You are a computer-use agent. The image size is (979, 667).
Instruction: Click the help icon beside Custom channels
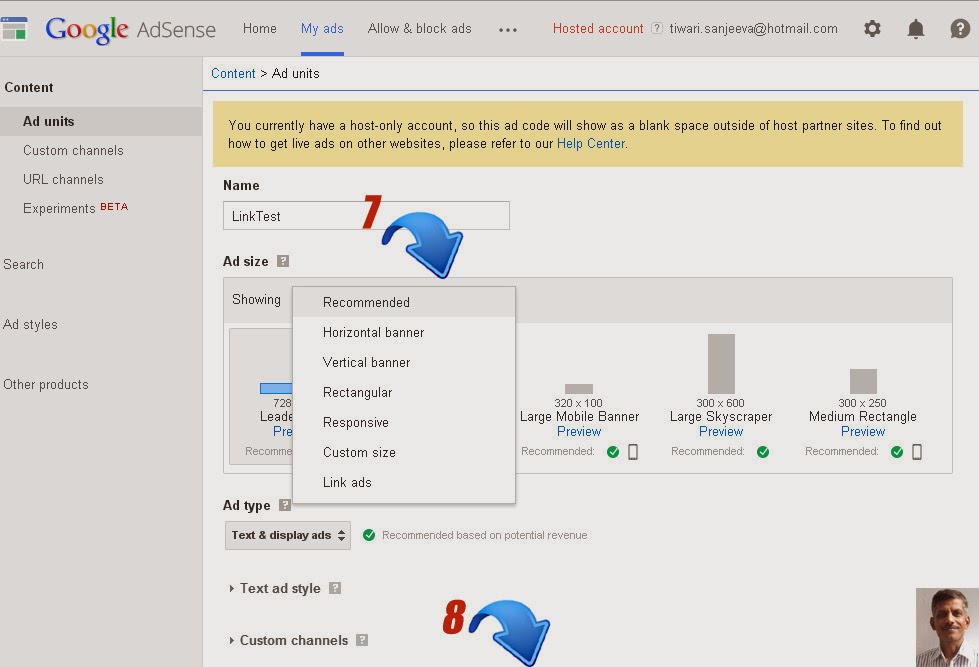point(362,640)
